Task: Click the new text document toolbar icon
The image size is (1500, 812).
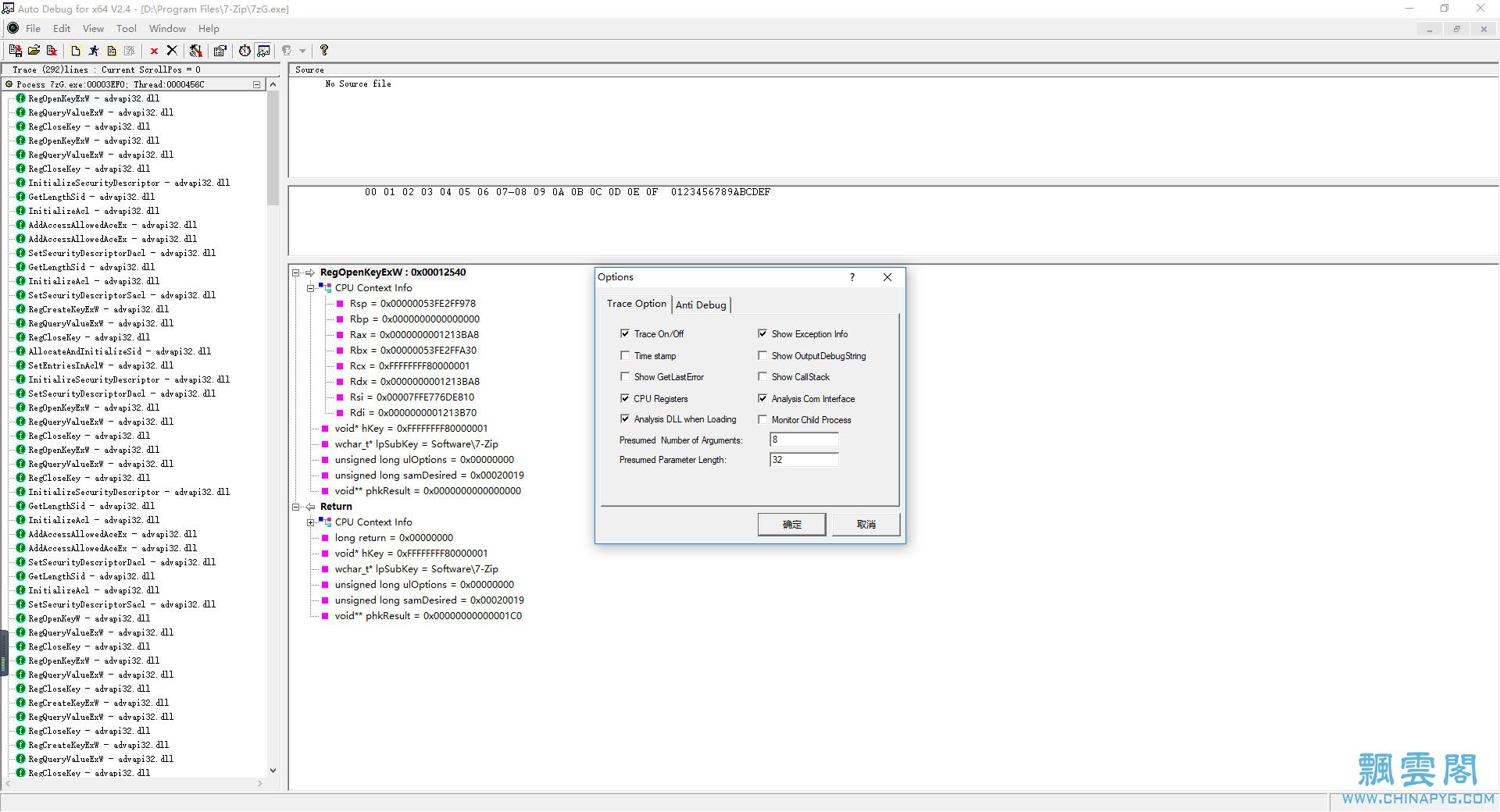Action: pos(112,51)
